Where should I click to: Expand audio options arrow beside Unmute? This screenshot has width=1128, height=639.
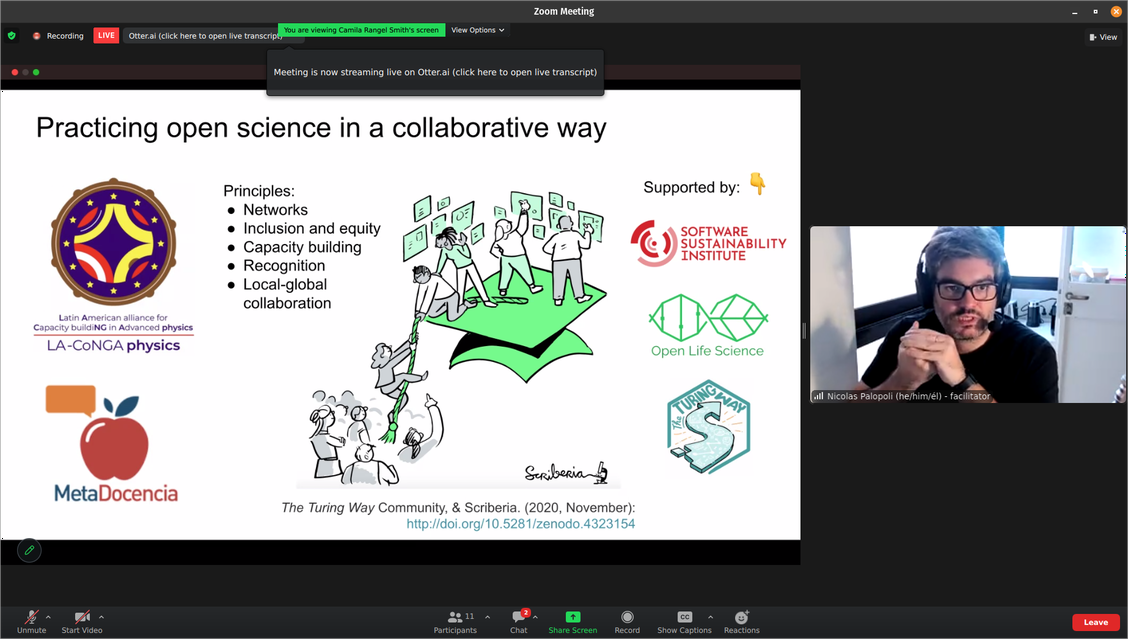point(49,617)
